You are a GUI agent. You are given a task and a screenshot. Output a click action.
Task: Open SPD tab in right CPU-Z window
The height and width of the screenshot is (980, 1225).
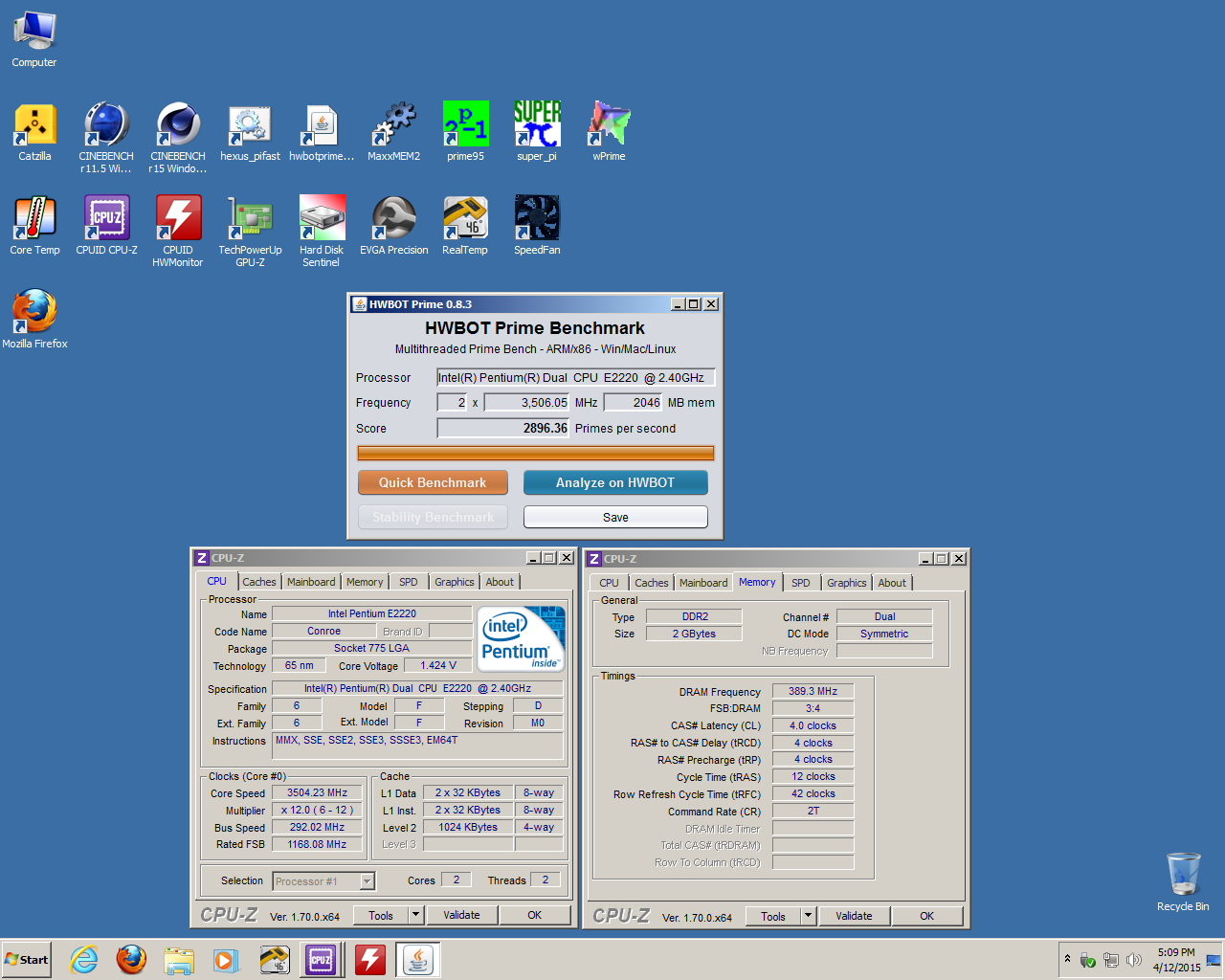[x=801, y=583]
